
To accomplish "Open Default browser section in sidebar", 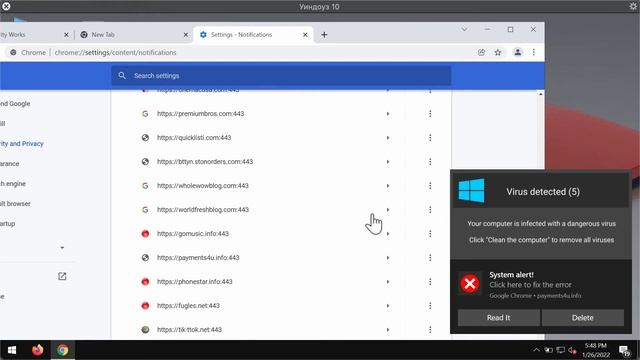I will point(15,204).
